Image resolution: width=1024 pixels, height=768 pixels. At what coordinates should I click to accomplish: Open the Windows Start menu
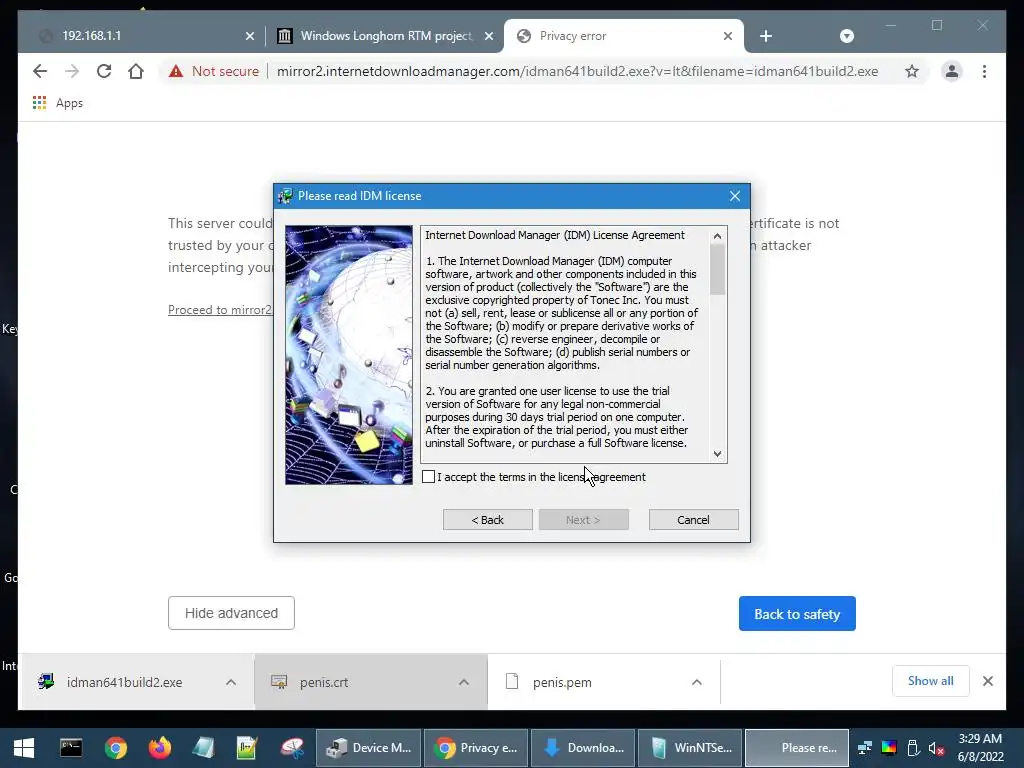pos(24,748)
